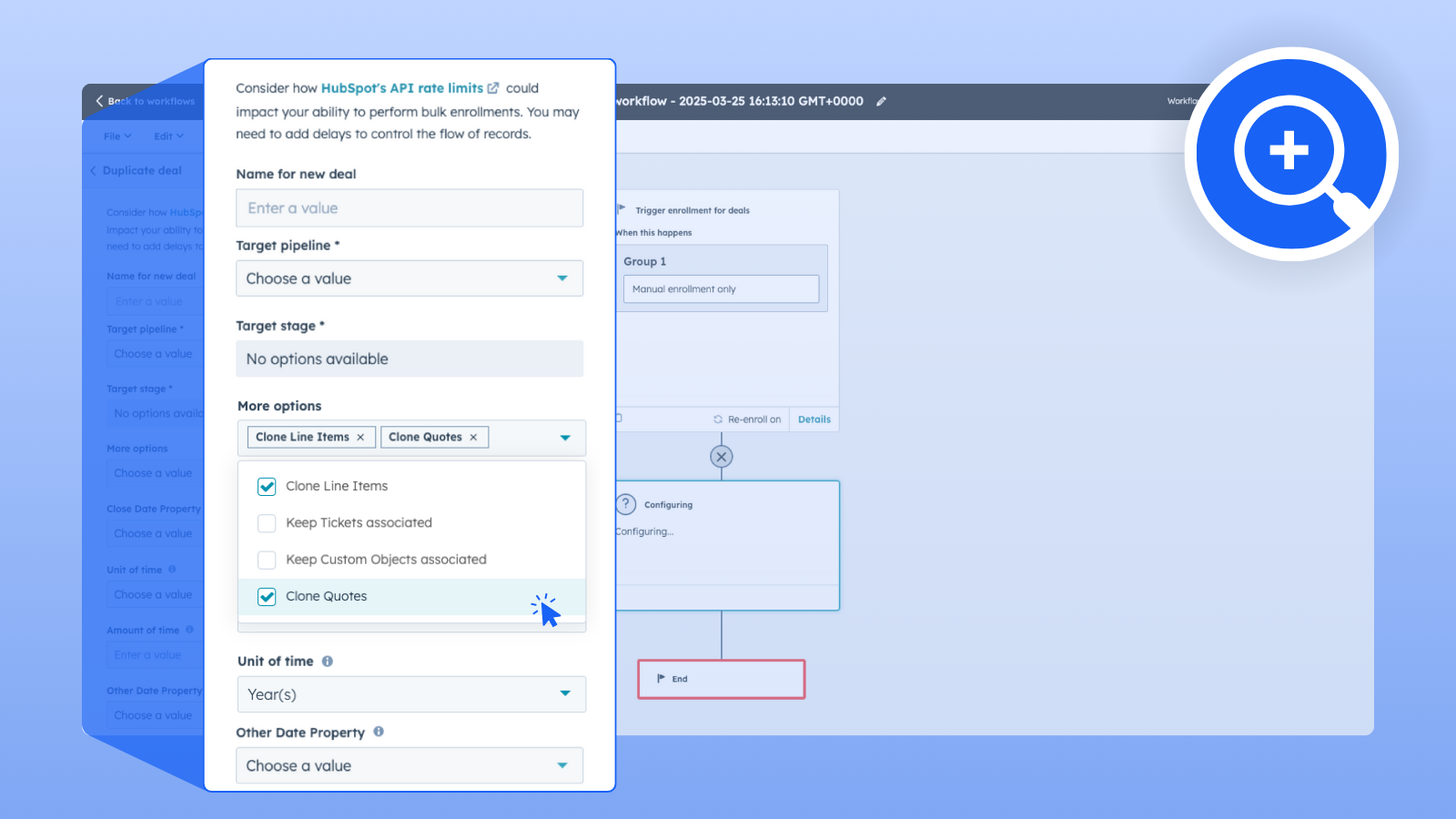Check Keep Custom Objects associated option
This screenshot has width=1456, height=819.
[267, 560]
